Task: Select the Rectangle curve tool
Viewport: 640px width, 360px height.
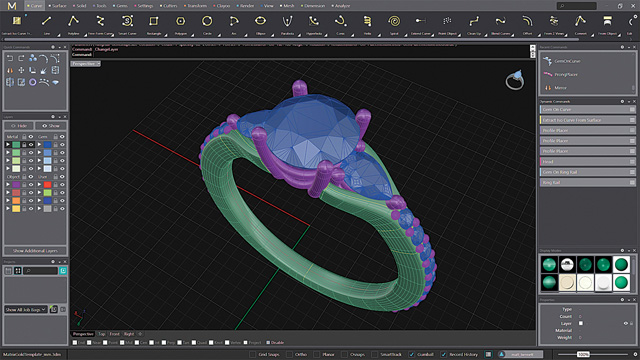Action: click(153, 21)
